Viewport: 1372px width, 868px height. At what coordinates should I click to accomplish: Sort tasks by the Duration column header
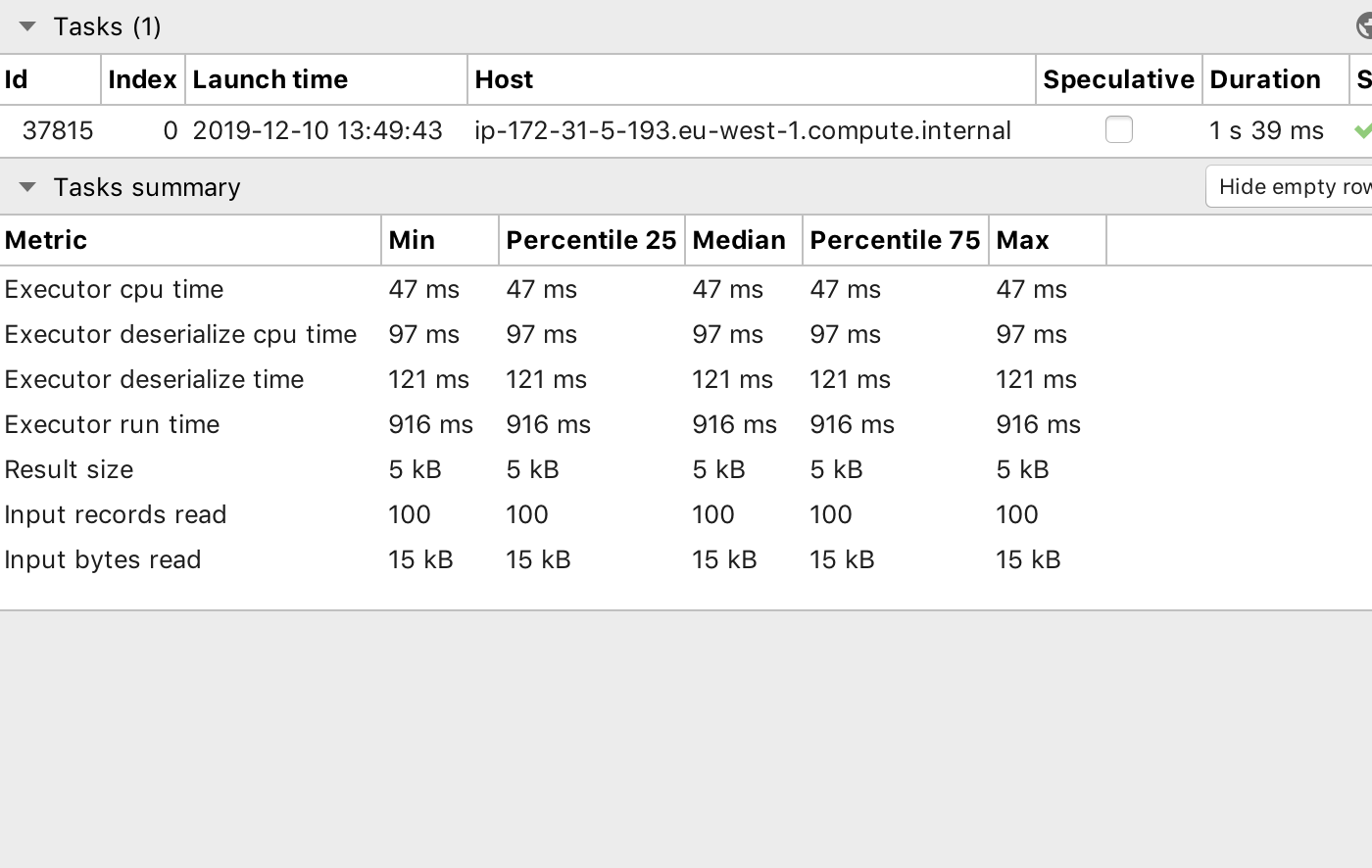click(x=1276, y=79)
